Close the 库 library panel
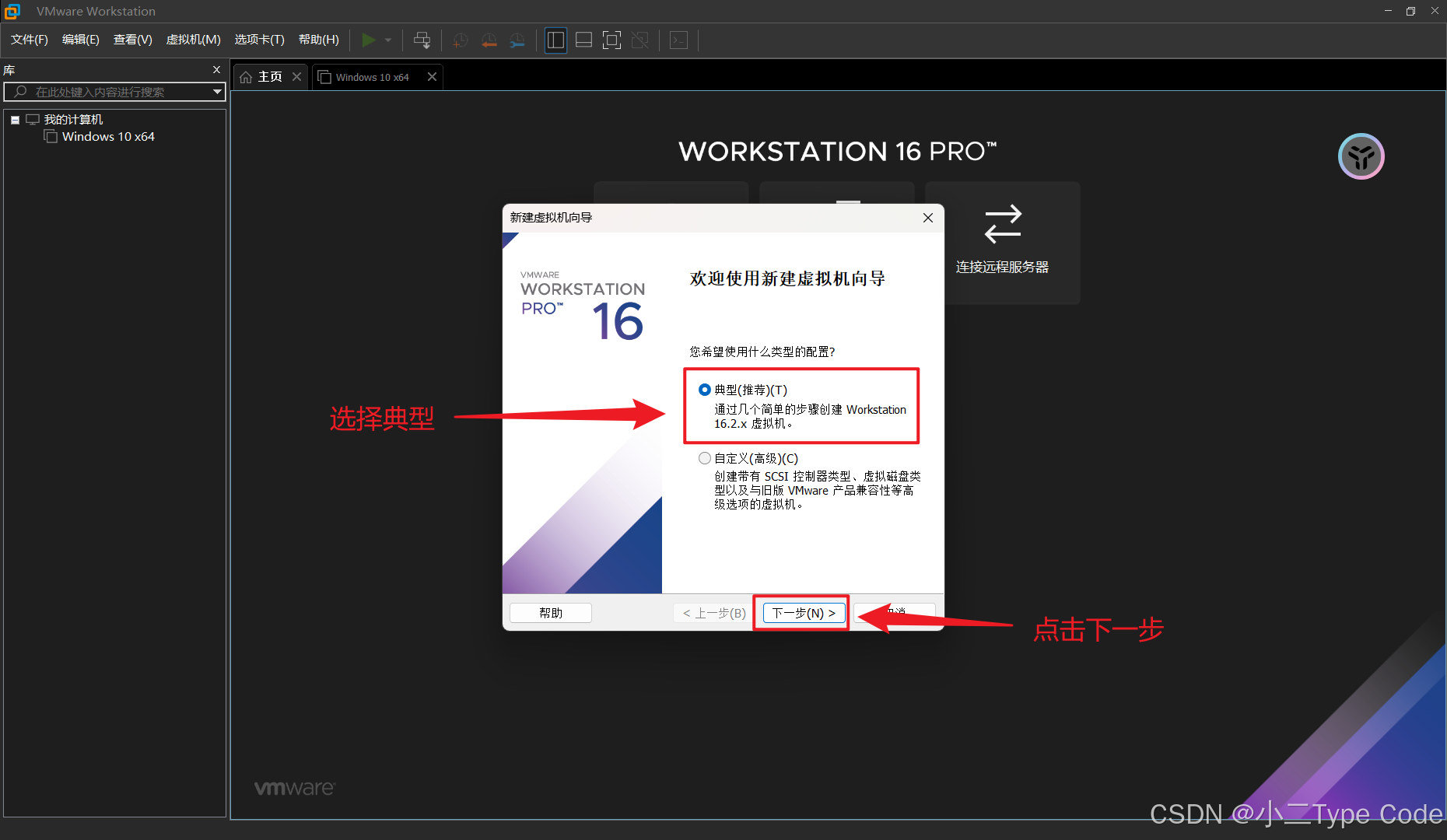1447x840 pixels. (x=217, y=70)
